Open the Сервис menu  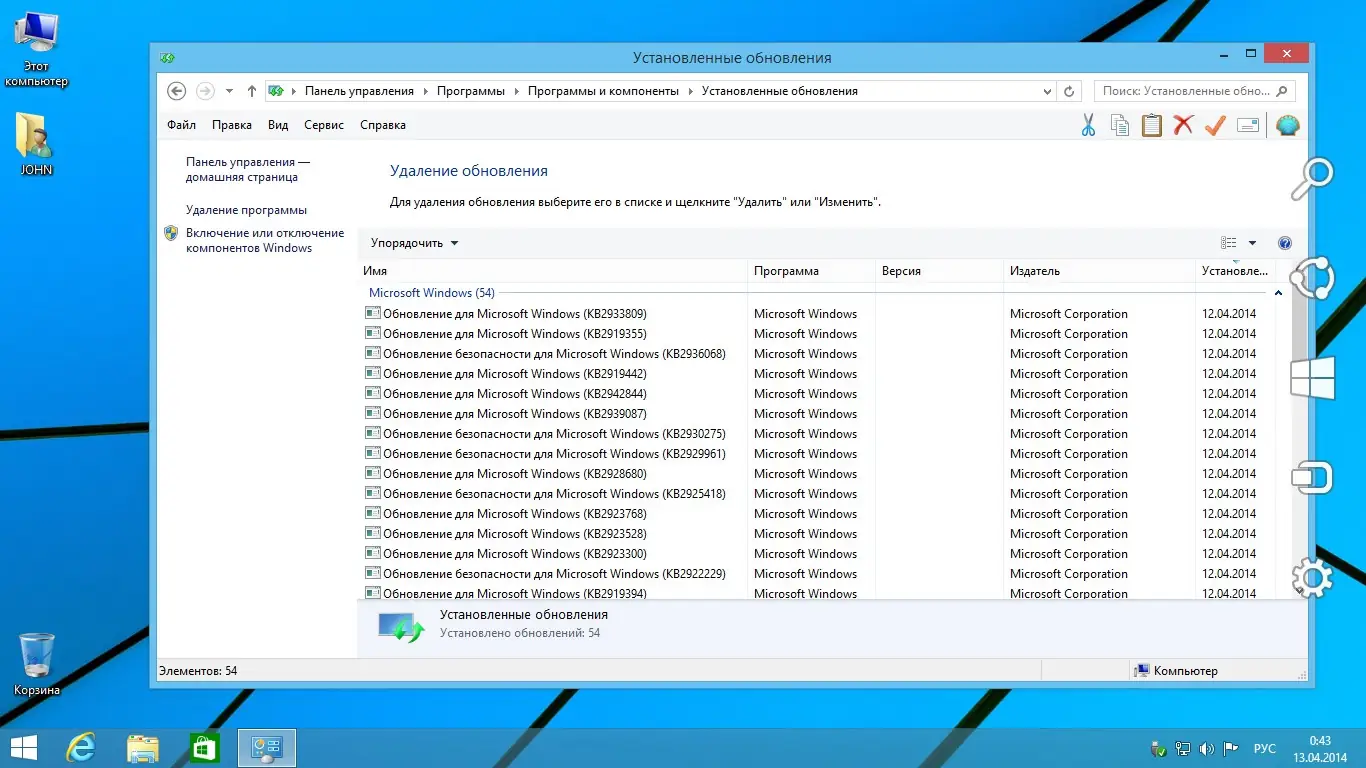click(x=323, y=124)
